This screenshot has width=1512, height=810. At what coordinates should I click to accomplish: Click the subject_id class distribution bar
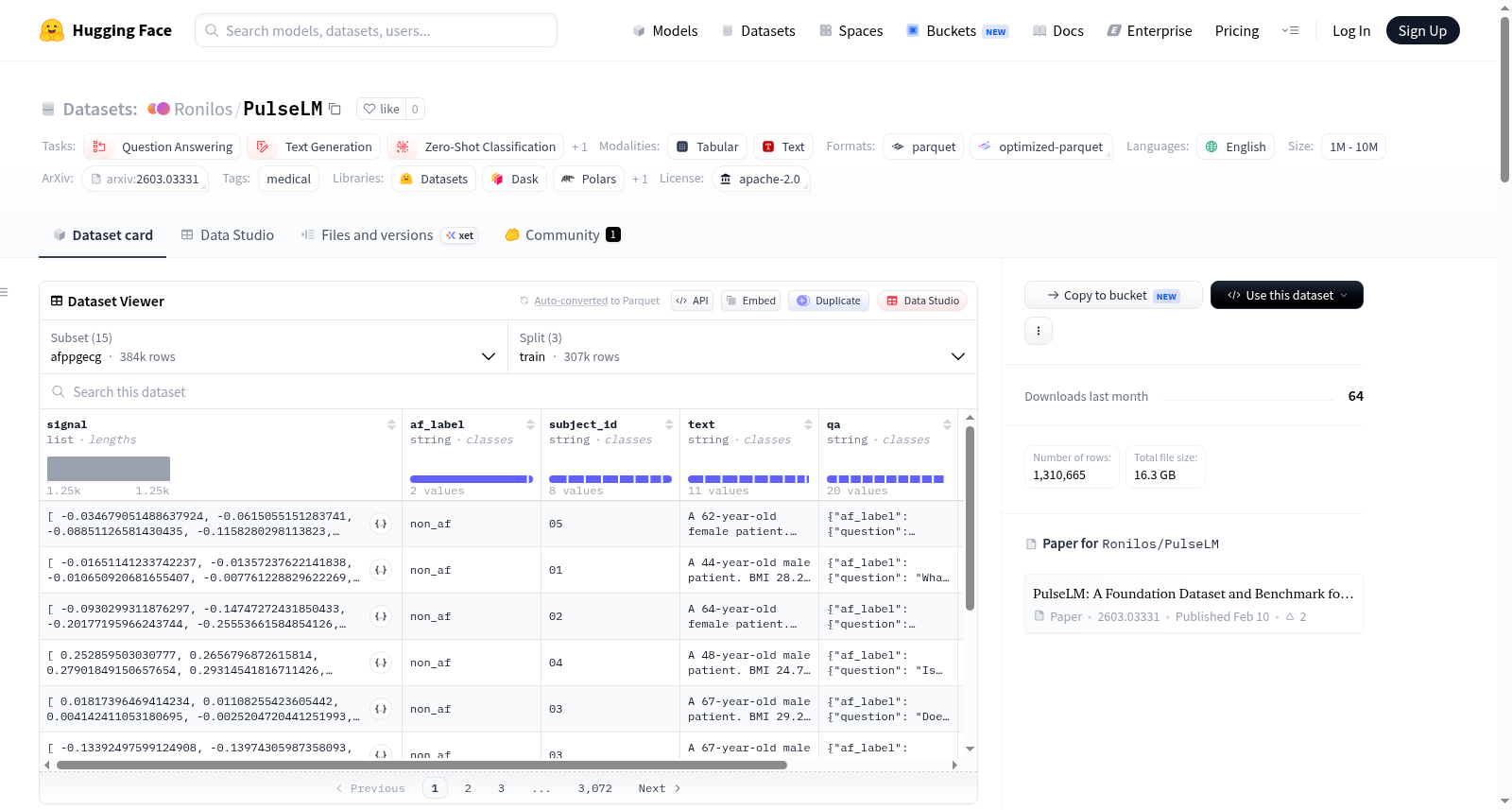tap(610, 479)
